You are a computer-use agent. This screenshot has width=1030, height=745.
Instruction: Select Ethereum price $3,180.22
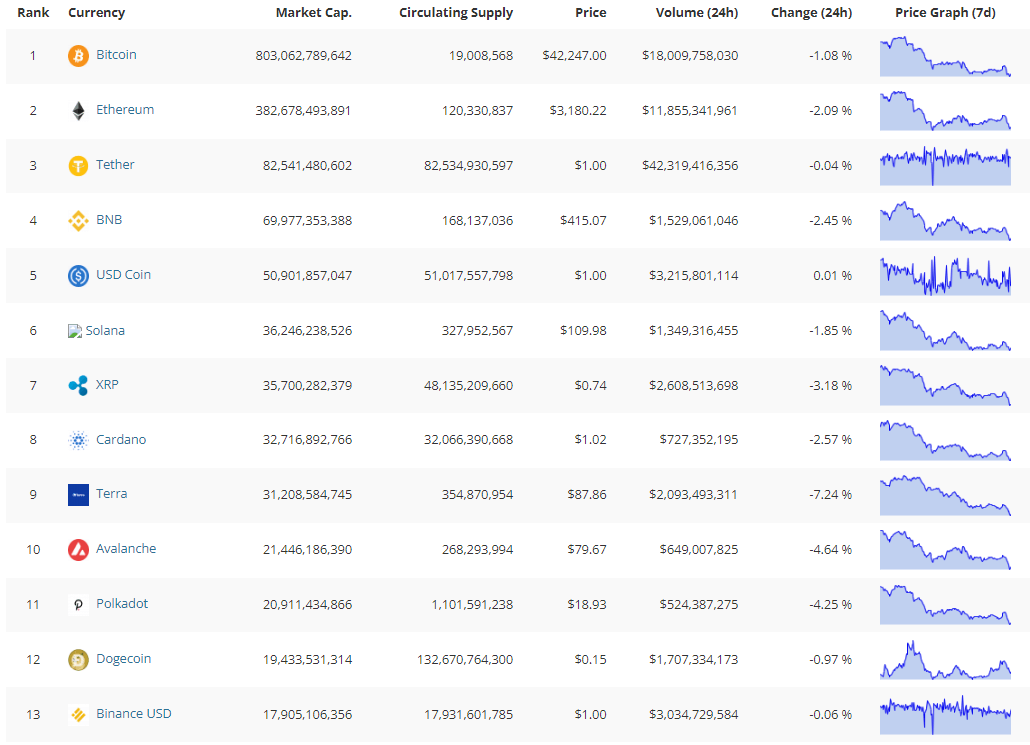[x=578, y=111]
